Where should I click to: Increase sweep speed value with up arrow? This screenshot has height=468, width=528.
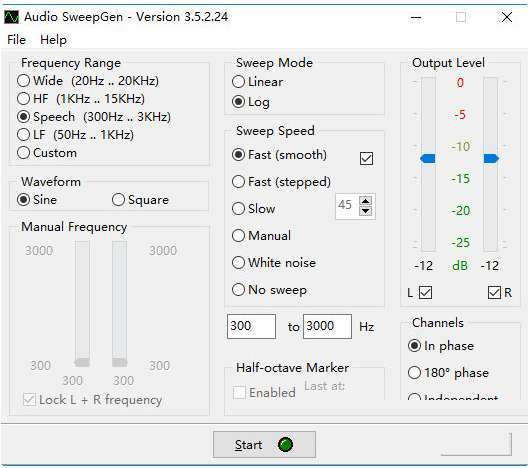[366, 201]
